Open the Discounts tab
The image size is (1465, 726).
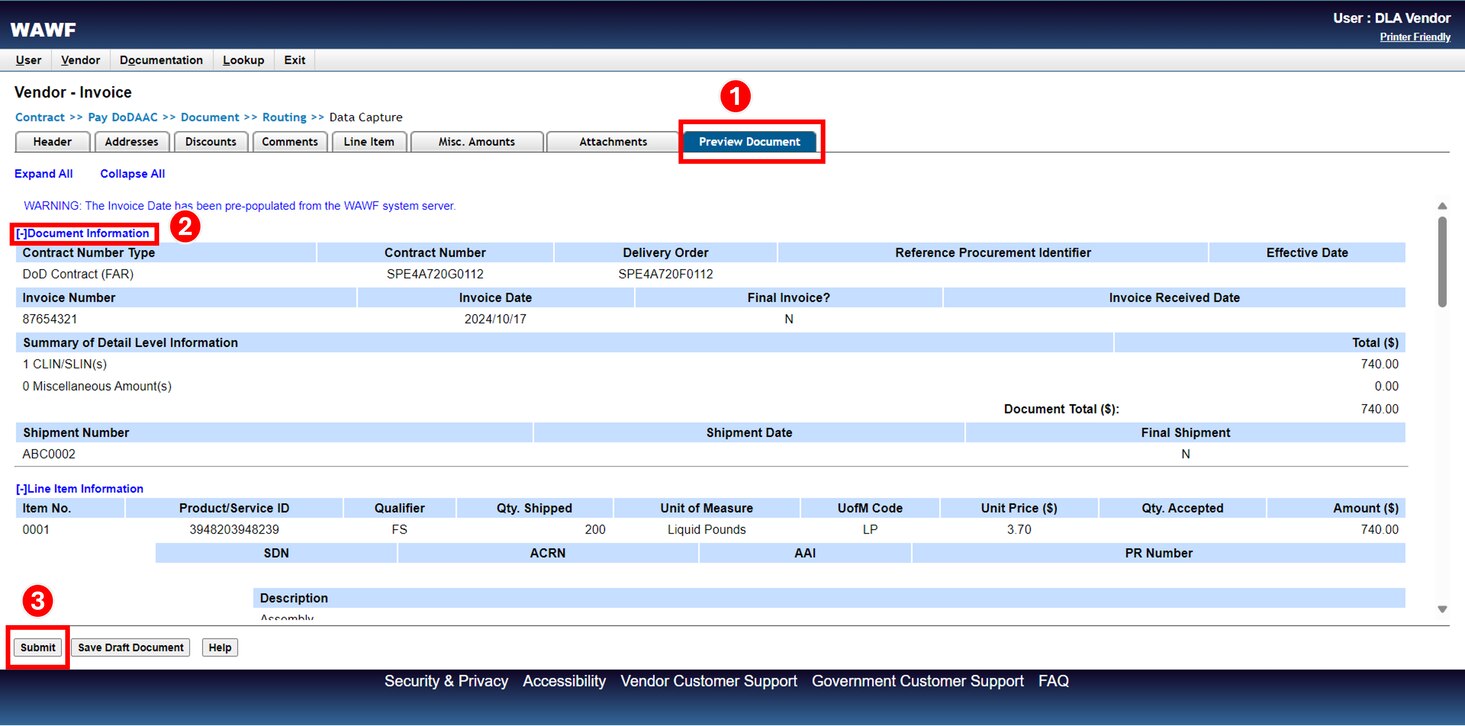pos(211,142)
